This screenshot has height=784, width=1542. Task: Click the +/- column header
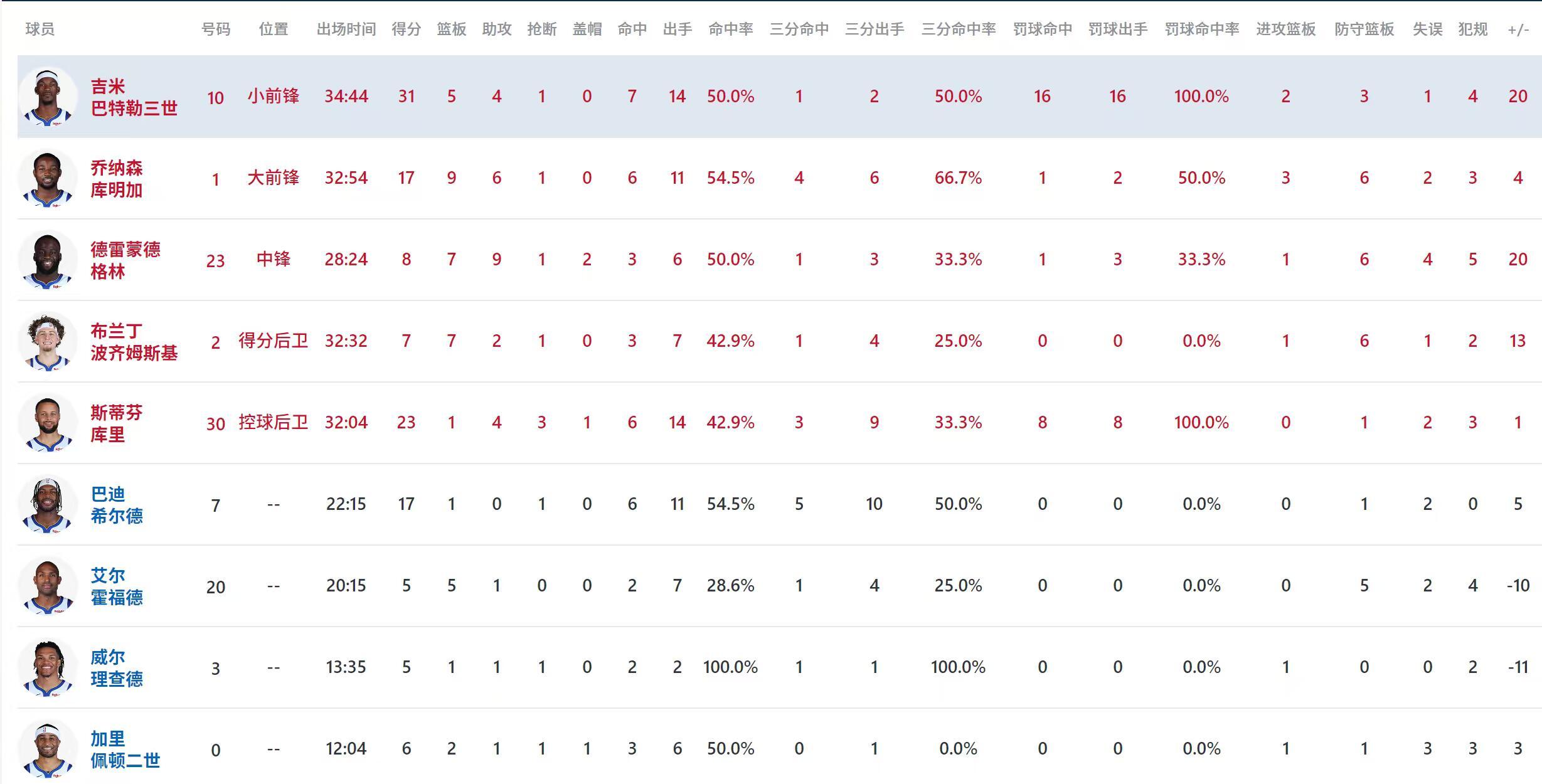pos(1518,29)
